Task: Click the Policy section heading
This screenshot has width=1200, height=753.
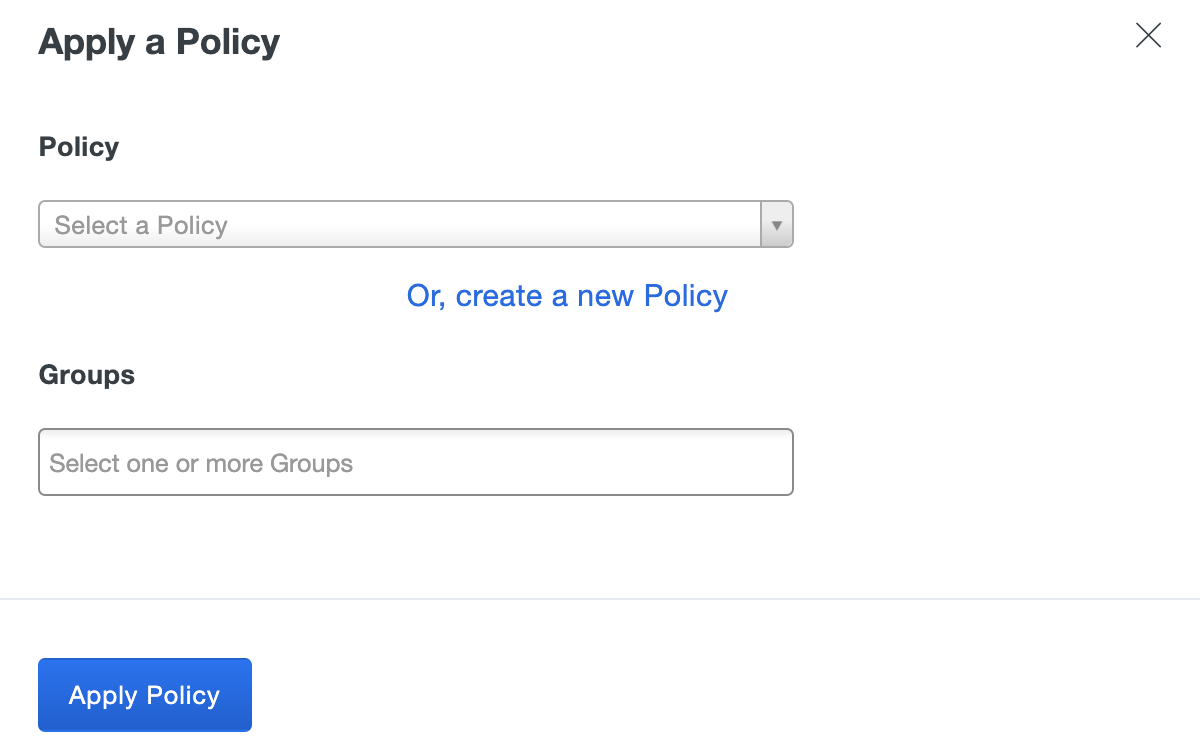Action: pyautogui.click(x=78, y=146)
